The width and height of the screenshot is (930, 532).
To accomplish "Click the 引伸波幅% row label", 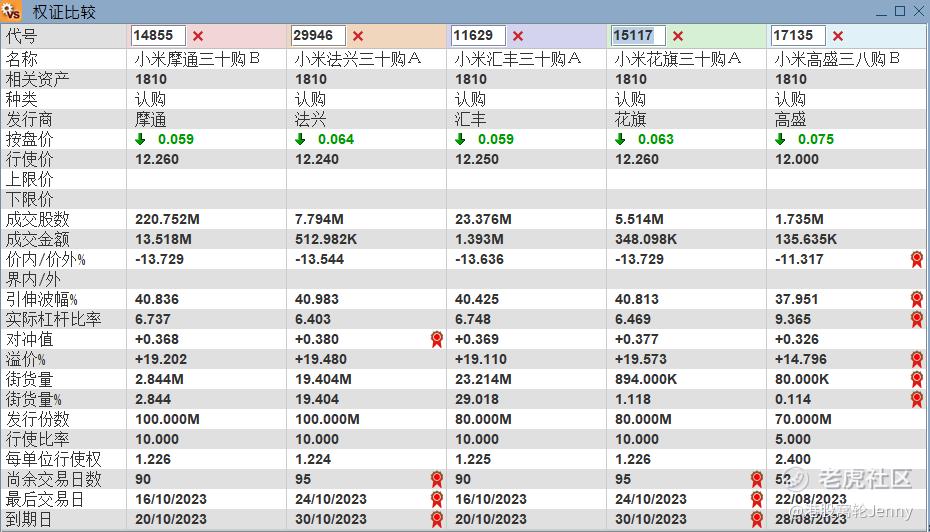I will click(x=42, y=299).
